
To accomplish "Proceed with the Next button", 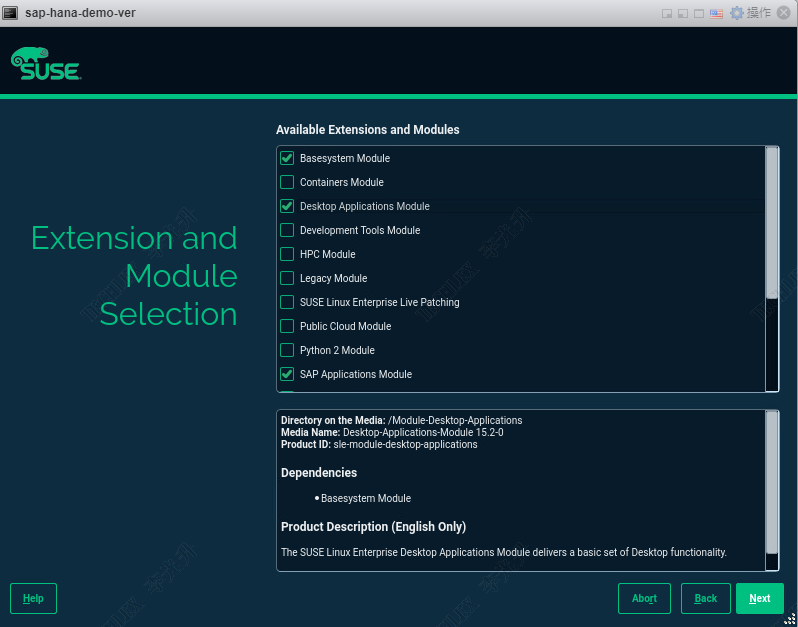I will [x=759, y=598].
